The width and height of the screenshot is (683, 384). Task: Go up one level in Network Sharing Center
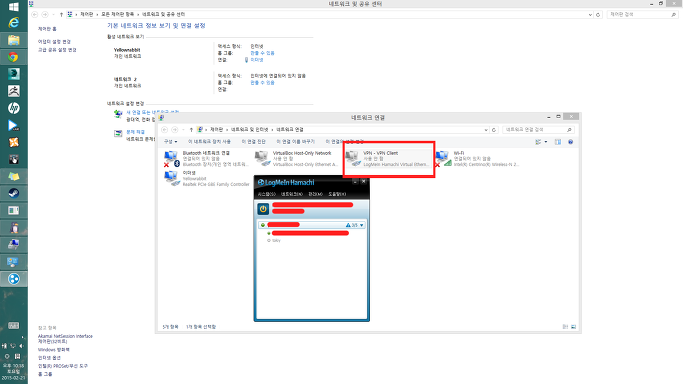click(x=61, y=14)
